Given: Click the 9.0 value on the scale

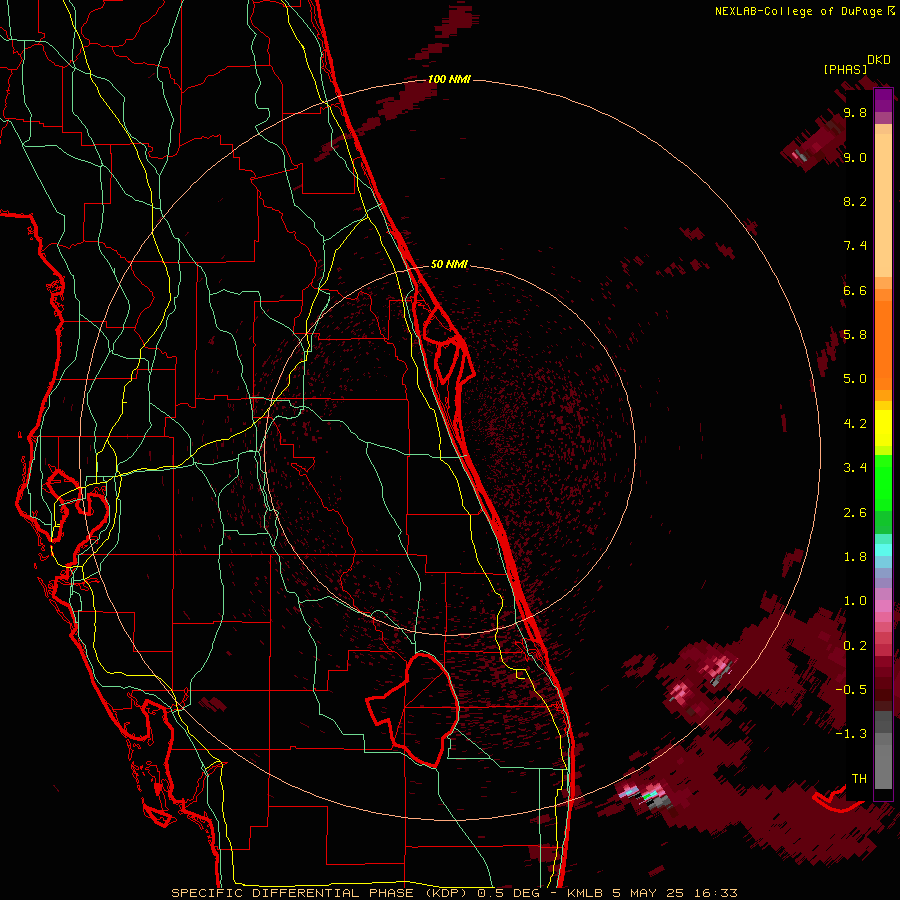Looking at the screenshot, I should coord(855,157).
